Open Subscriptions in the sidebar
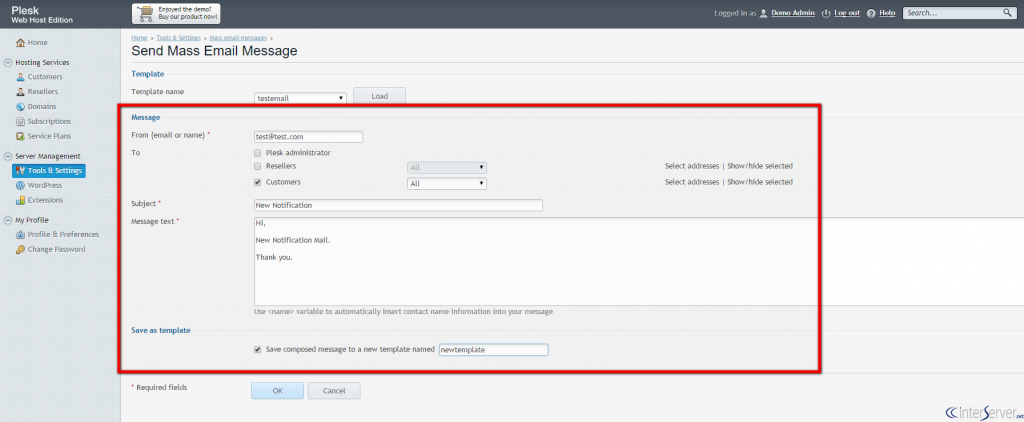 coord(50,122)
